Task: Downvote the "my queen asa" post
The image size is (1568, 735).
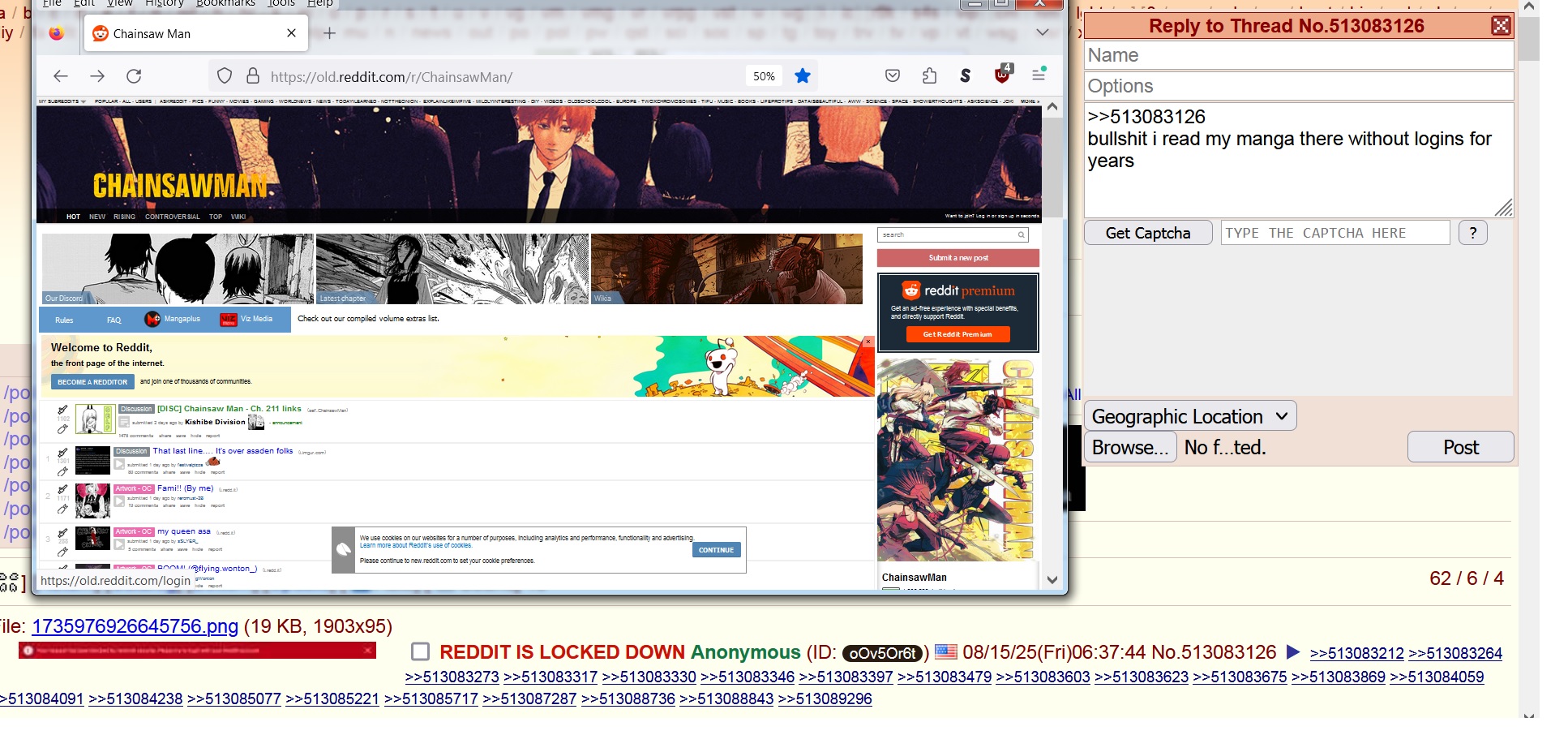Action: click(62, 552)
